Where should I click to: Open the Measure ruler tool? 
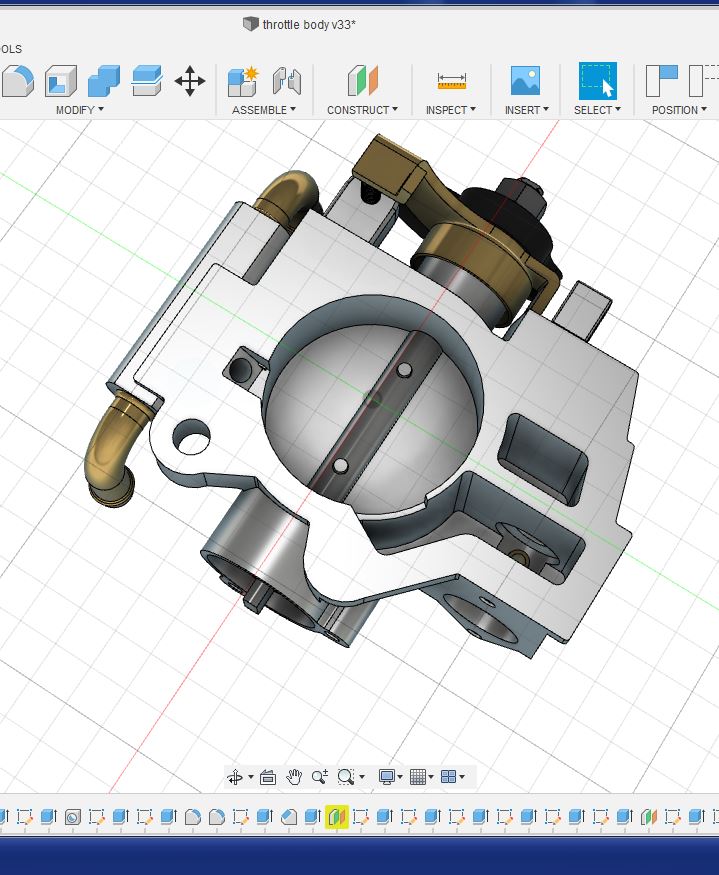click(452, 81)
